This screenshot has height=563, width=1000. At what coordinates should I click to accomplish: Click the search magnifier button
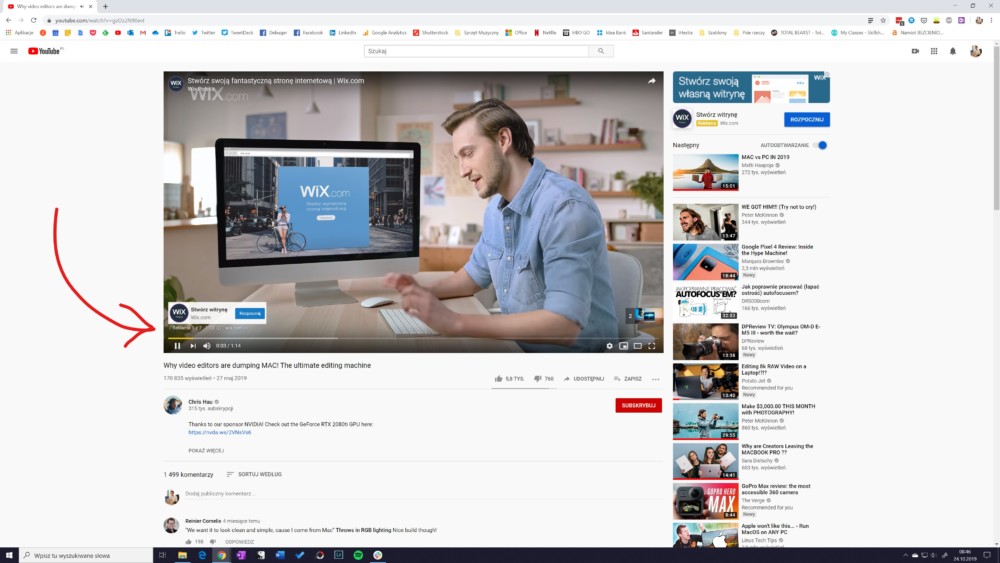[601, 51]
